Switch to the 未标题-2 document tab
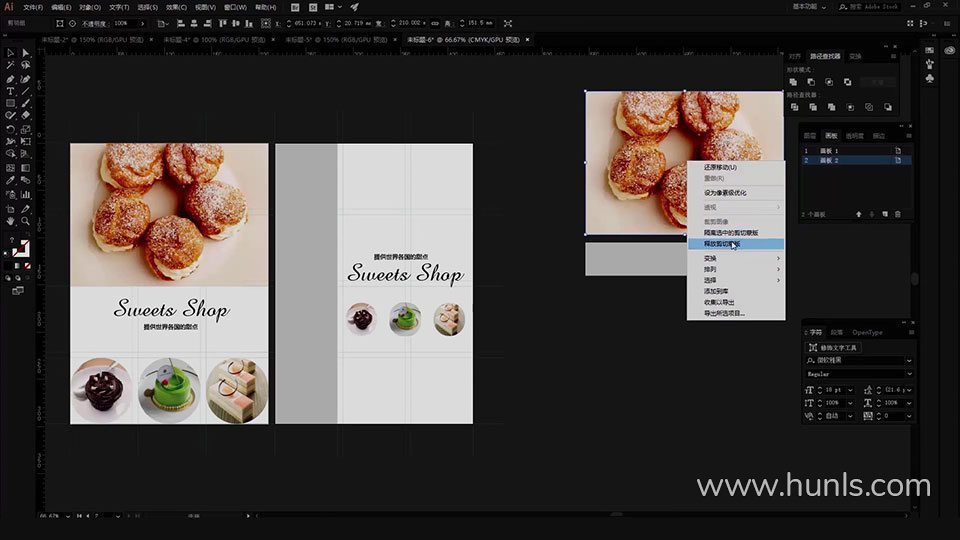The height and width of the screenshot is (540, 960). (x=92, y=40)
